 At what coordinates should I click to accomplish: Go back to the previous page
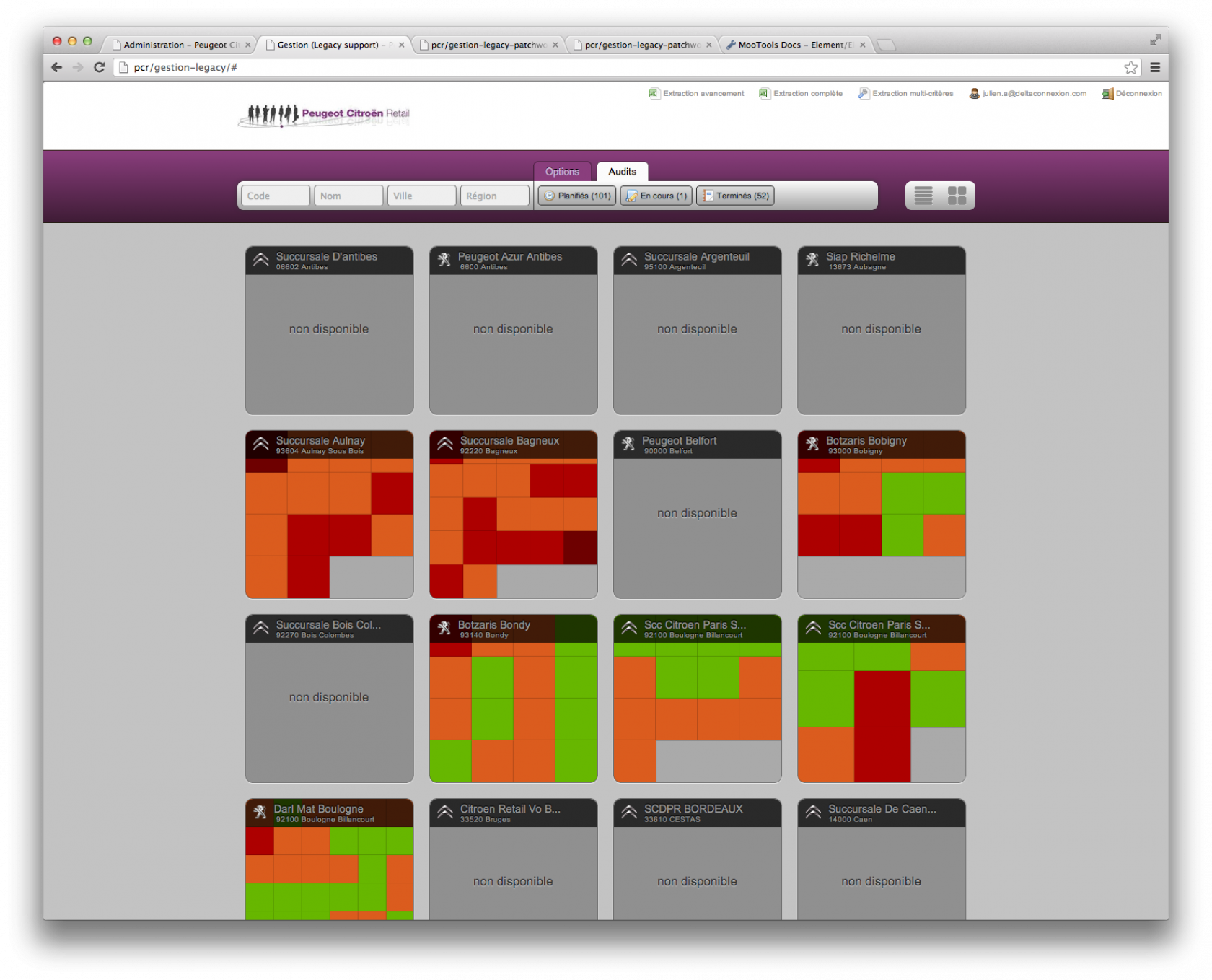pyautogui.click(x=57, y=67)
